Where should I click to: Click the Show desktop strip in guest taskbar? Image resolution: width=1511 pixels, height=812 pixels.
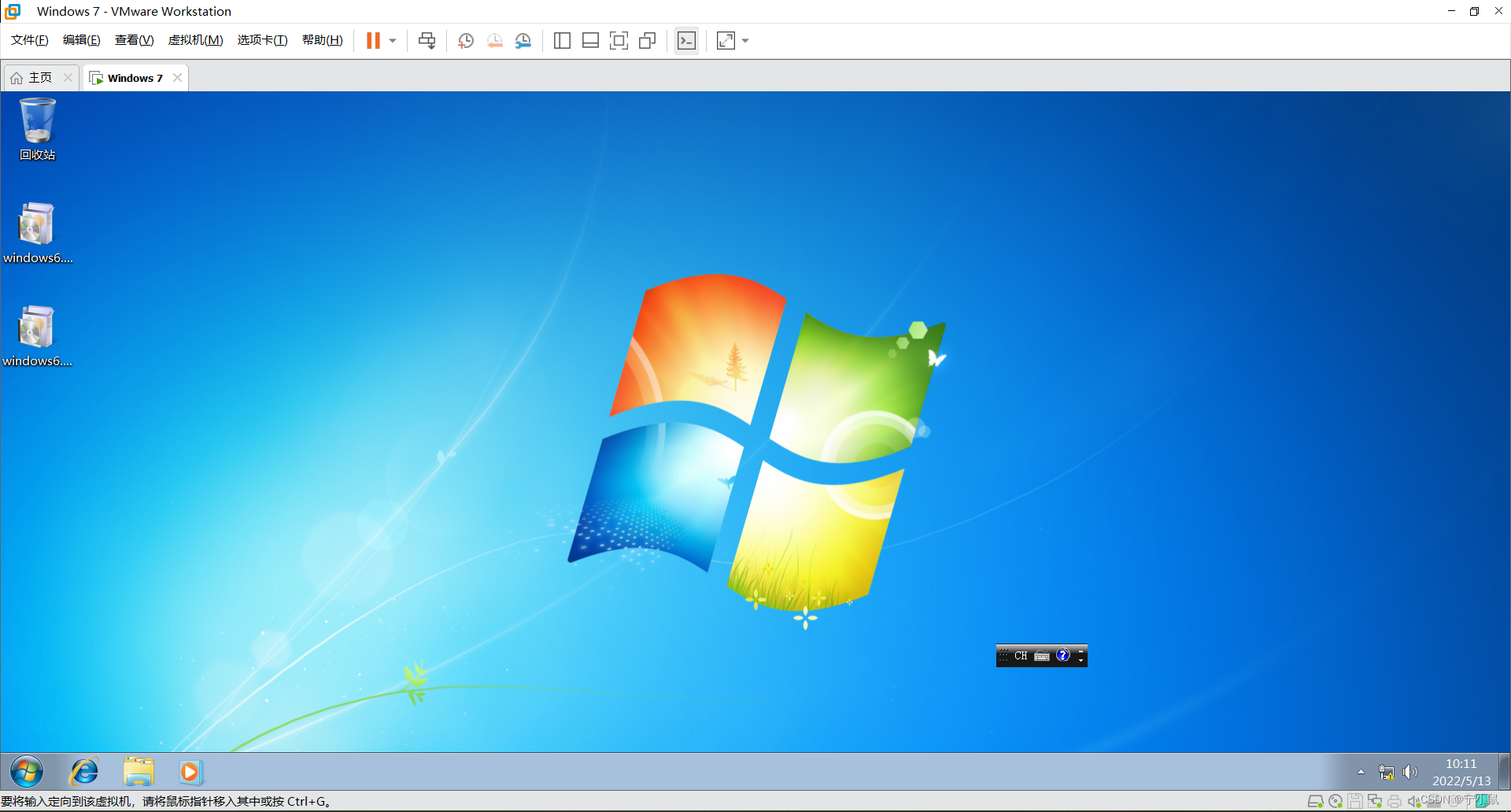[1504, 771]
